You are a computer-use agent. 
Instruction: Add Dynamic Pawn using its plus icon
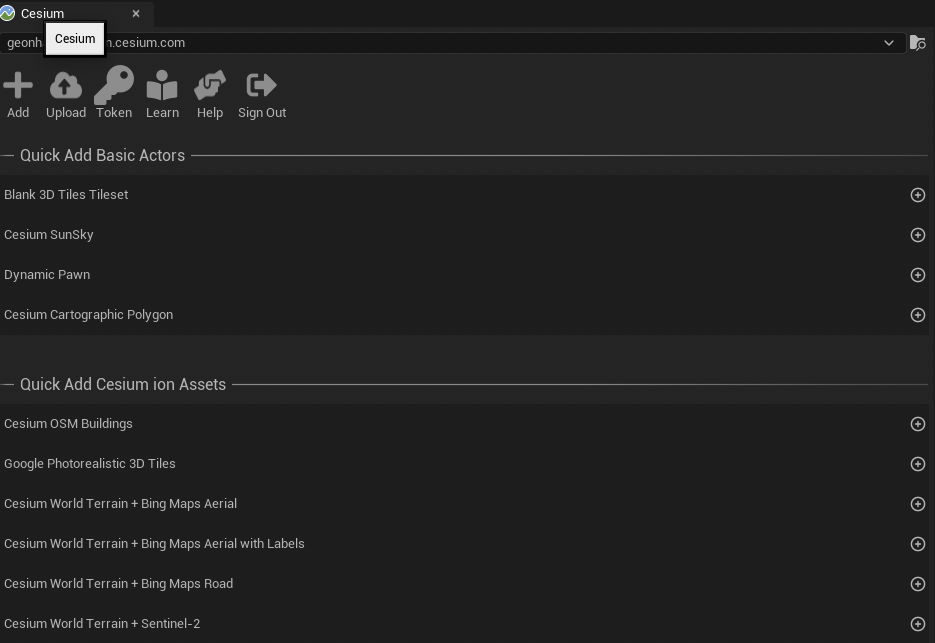point(918,275)
